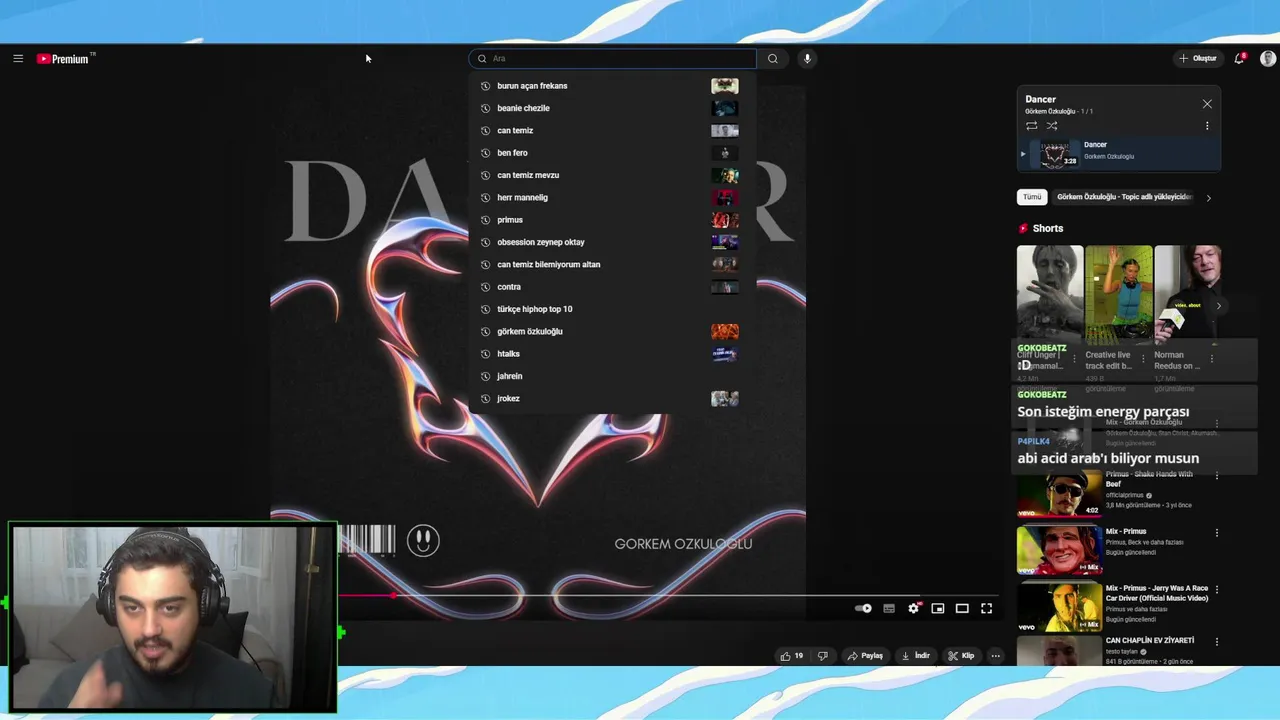Screen dimensions: 1280x720
Task: Click thumbnail beside 'burun açan frekans' suggestion
Action: [725, 86]
